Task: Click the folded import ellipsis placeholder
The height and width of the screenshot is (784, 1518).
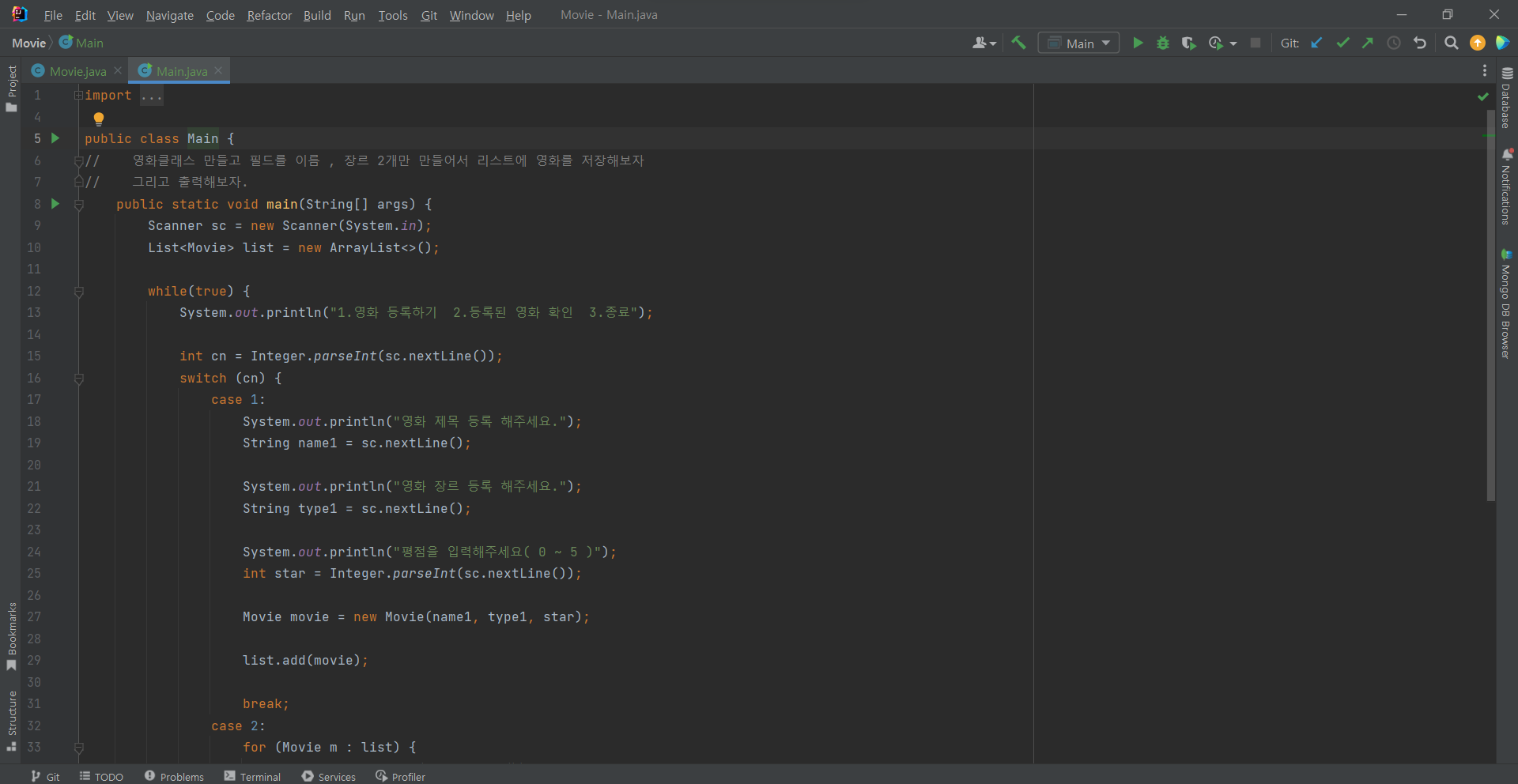Action: (x=152, y=96)
